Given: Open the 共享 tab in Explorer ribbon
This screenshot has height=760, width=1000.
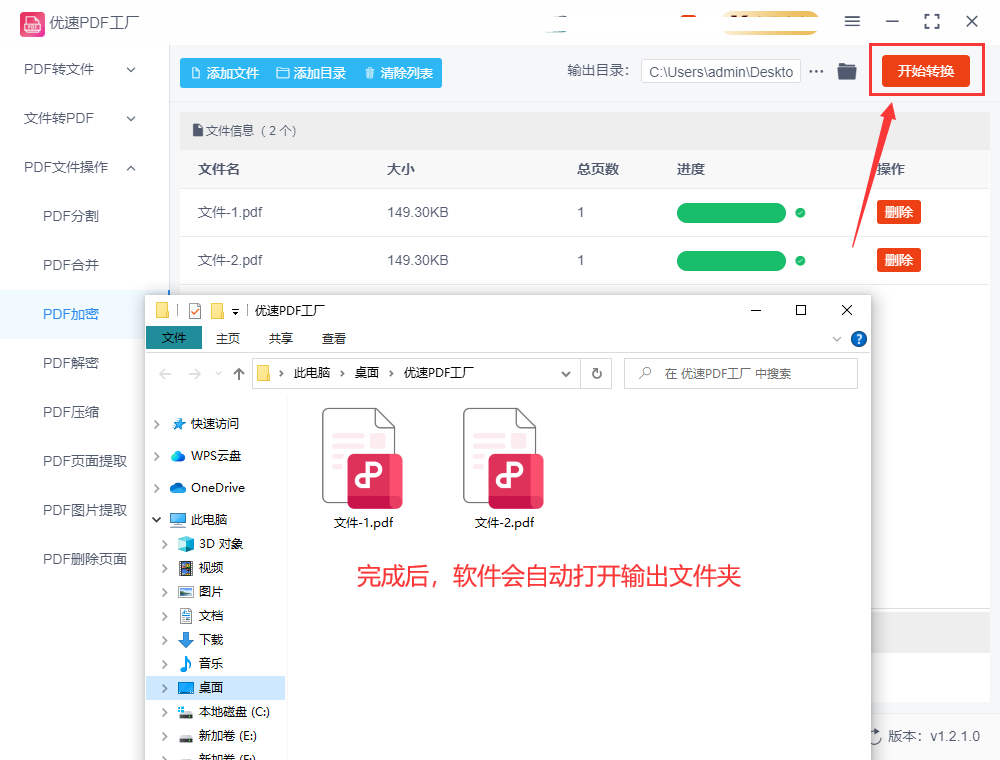Looking at the screenshot, I should (x=281, y=339).
